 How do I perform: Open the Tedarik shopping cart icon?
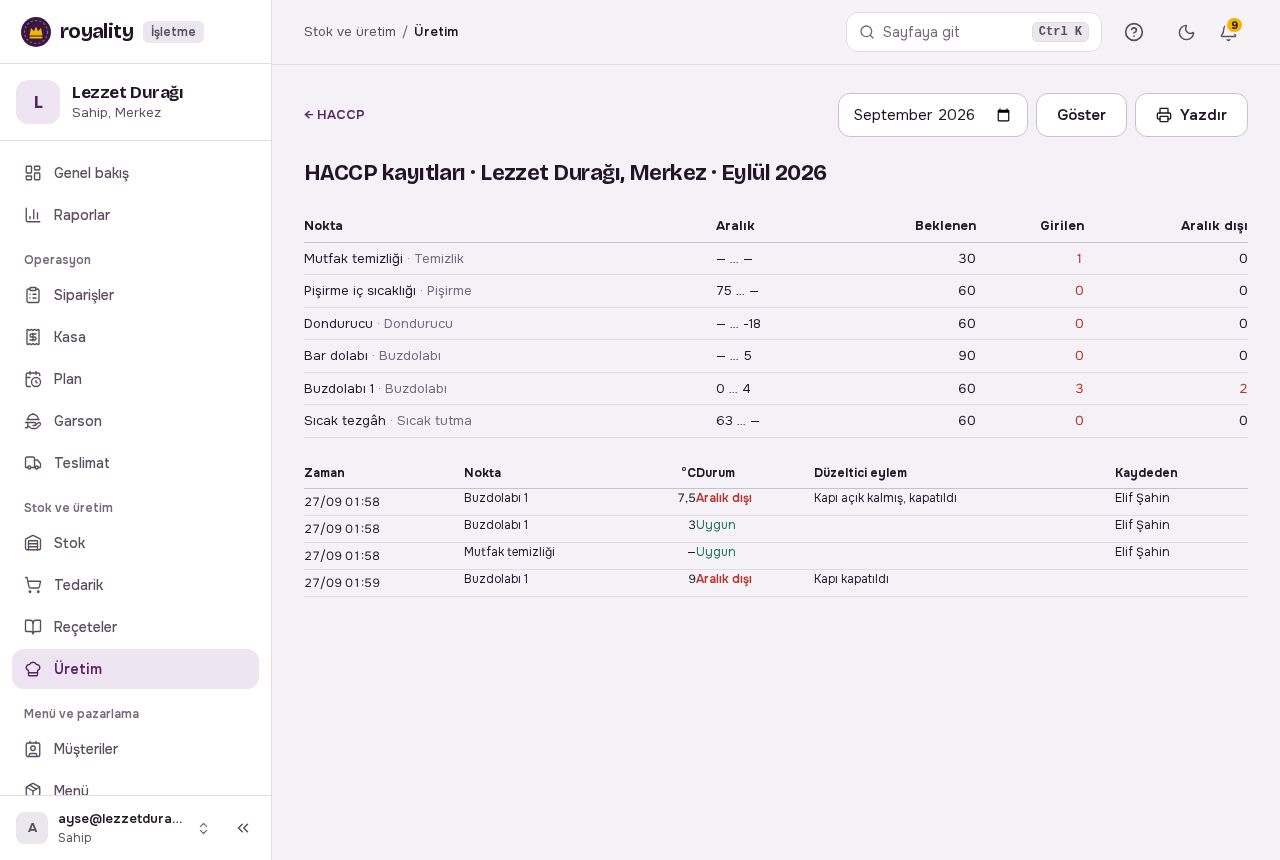click(x=33, y=585)
